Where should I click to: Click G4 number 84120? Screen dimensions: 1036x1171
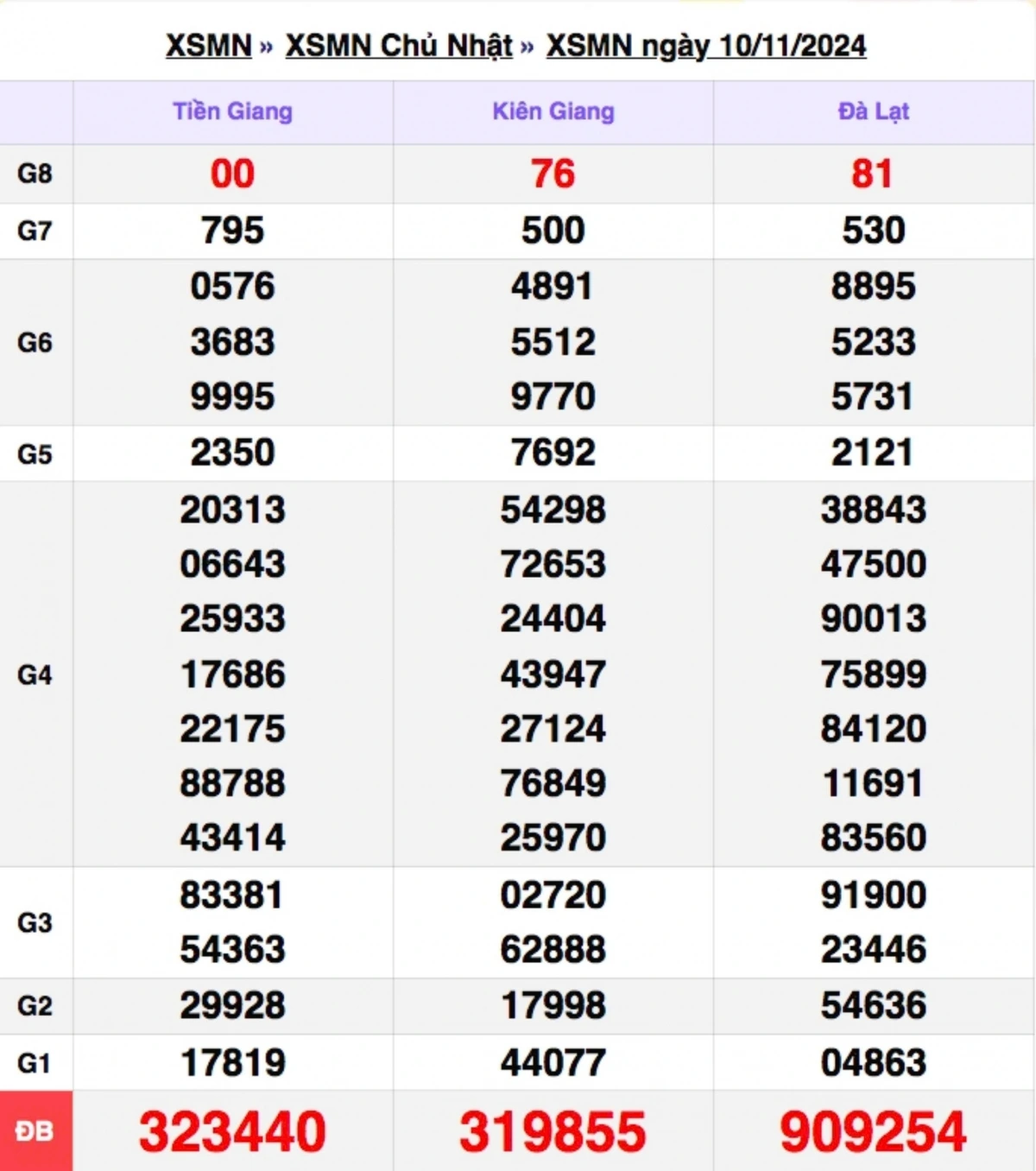pos(874,729)
